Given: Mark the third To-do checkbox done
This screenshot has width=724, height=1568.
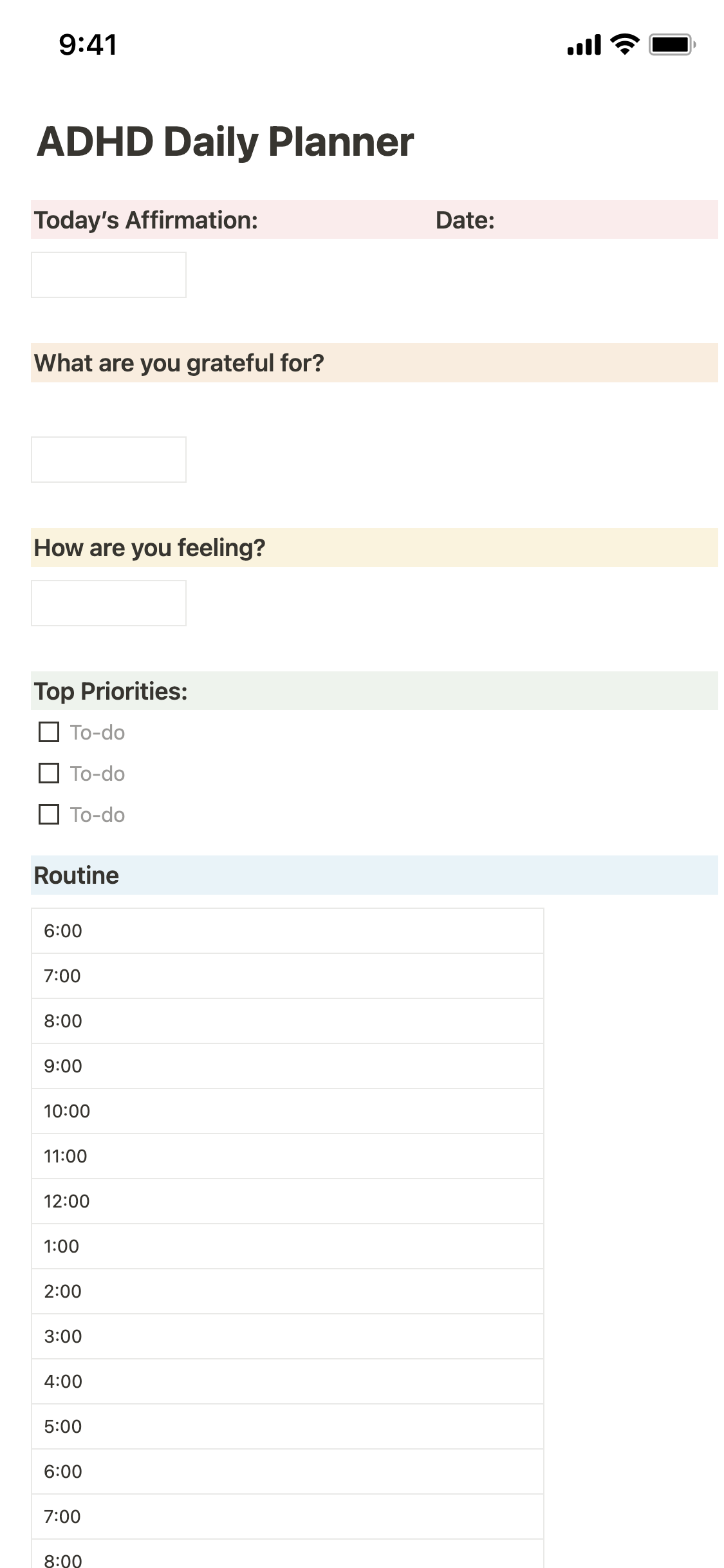Looking at the screenshot, I should point(49,814).
